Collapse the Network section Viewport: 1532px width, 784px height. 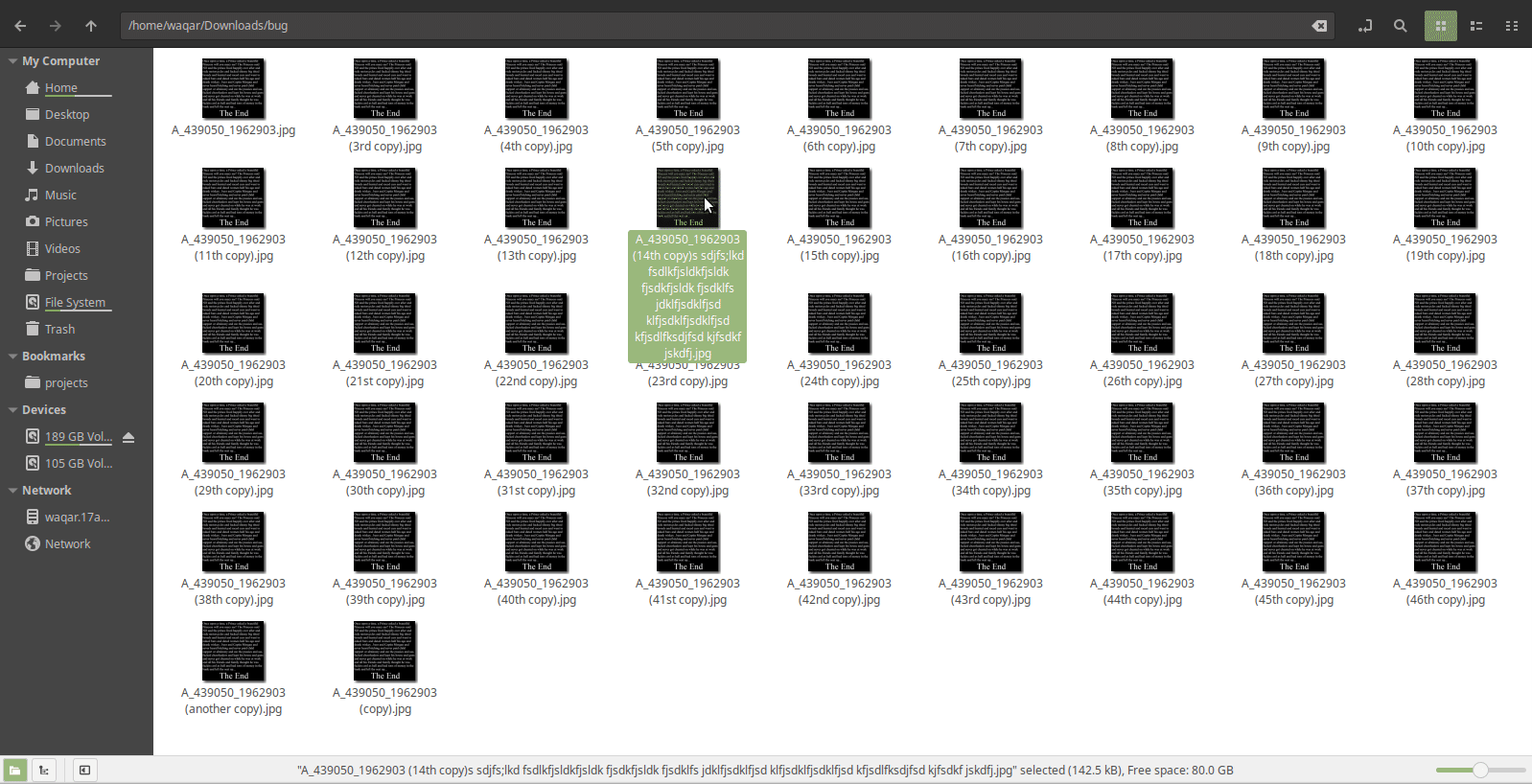pyautogui.click(x=12, y=490)
